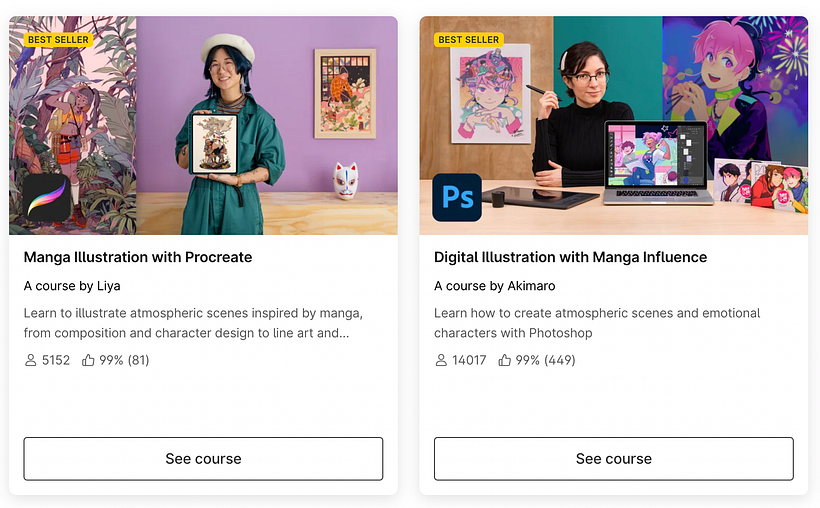The width and height of the screenshot is (820, 508).
Task: Click the thumbs-up icon next to 99% (449)
Action: click(504, 360)
